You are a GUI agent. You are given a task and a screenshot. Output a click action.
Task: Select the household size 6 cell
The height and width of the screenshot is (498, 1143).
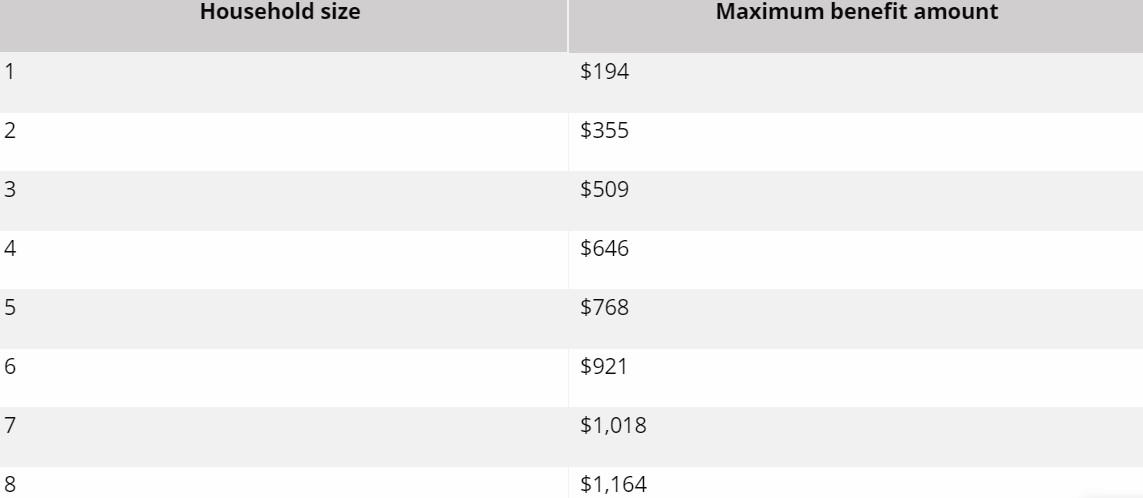click(10, 367)
